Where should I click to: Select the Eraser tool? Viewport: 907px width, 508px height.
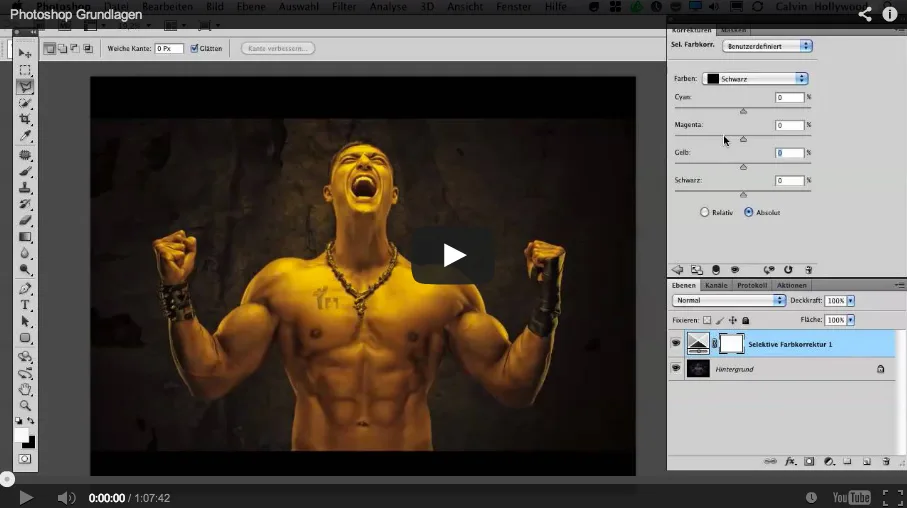[25, 220]
